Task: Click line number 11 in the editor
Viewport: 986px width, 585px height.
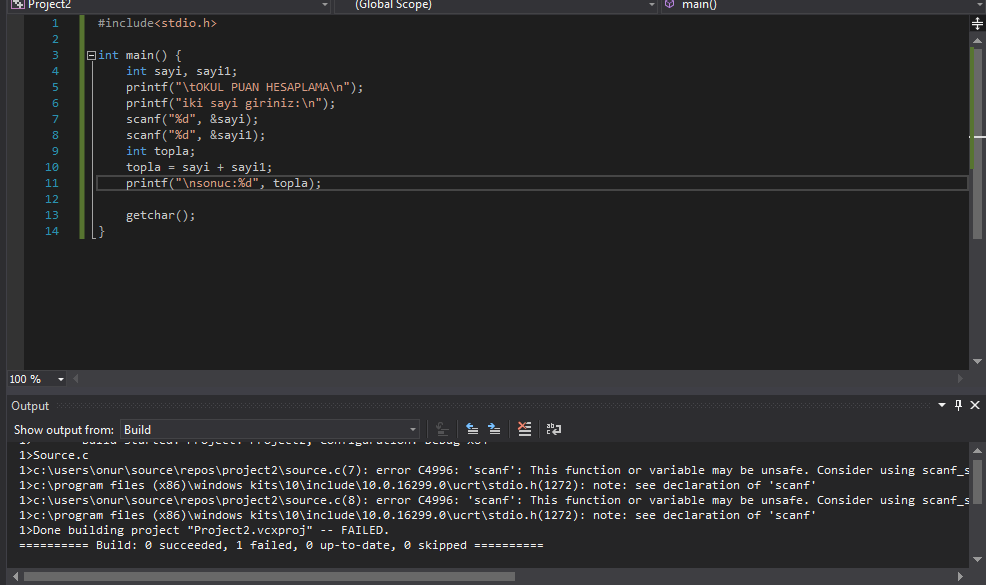Action: pos(51,182)
